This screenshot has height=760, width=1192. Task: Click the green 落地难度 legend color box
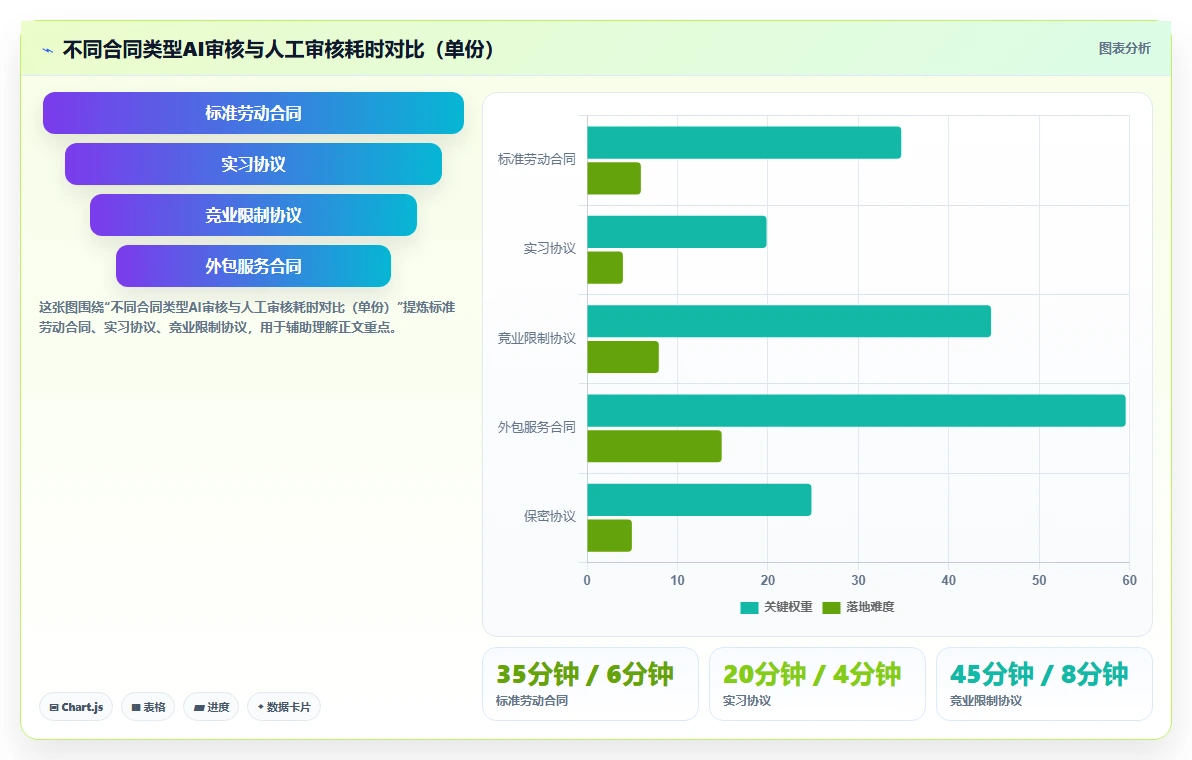[832, 607]
